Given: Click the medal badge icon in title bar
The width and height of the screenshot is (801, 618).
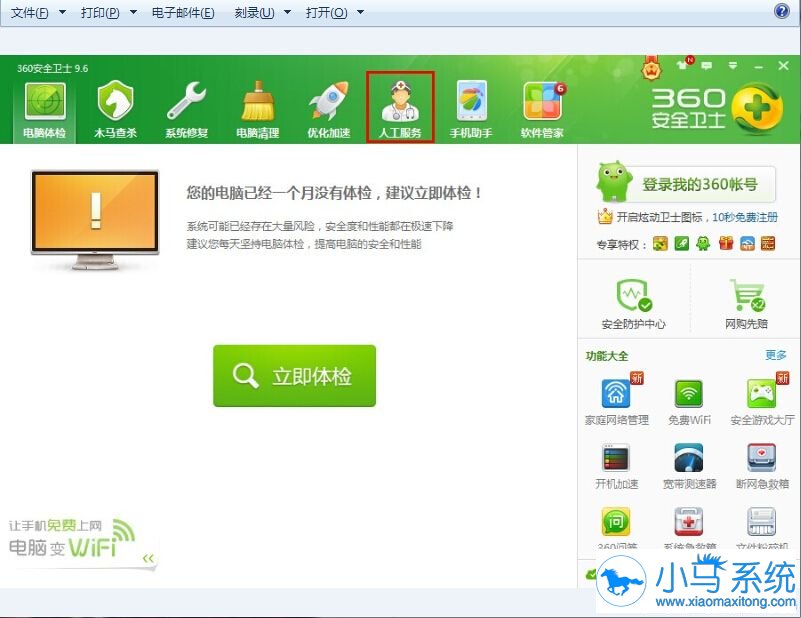Looking at the screenshot, I should (651, 68).
